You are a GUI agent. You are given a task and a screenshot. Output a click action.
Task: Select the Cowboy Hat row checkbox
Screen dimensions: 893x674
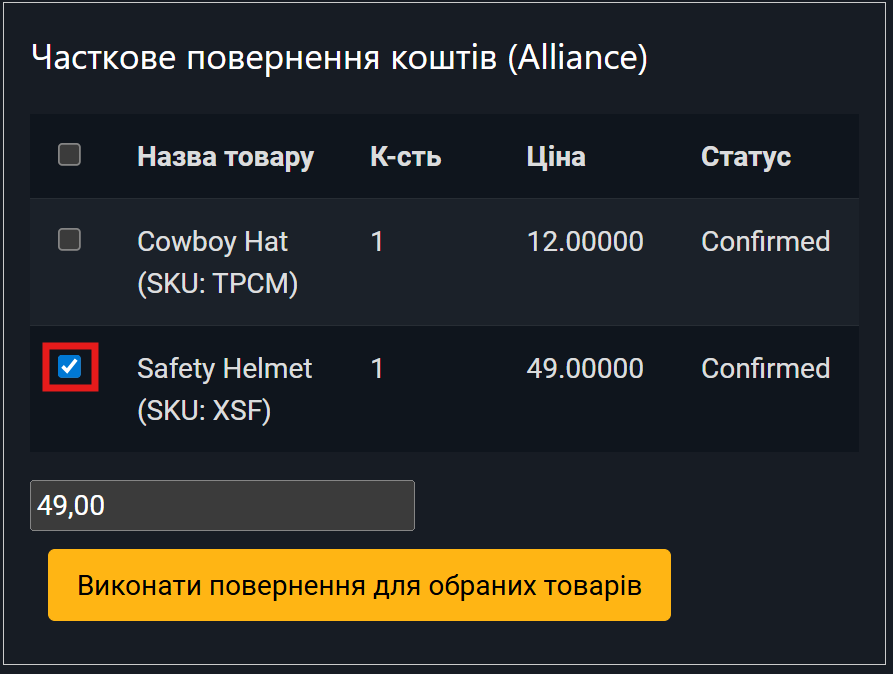pyautogui.click(x=69, y=240)
